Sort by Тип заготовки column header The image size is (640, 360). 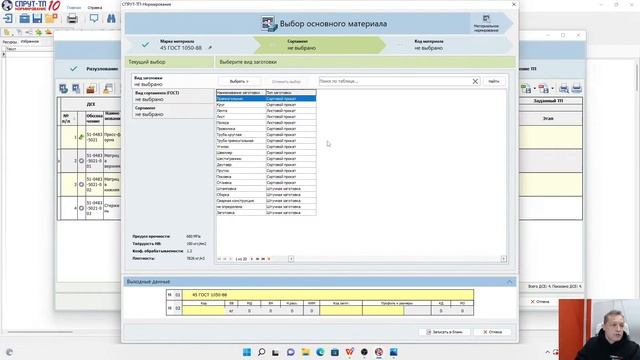(291, 93)
